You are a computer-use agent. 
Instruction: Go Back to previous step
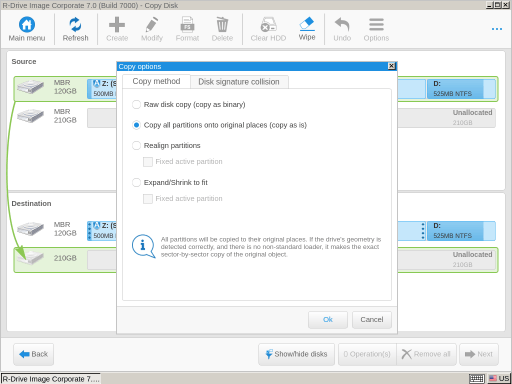click(x=33, y=354)
